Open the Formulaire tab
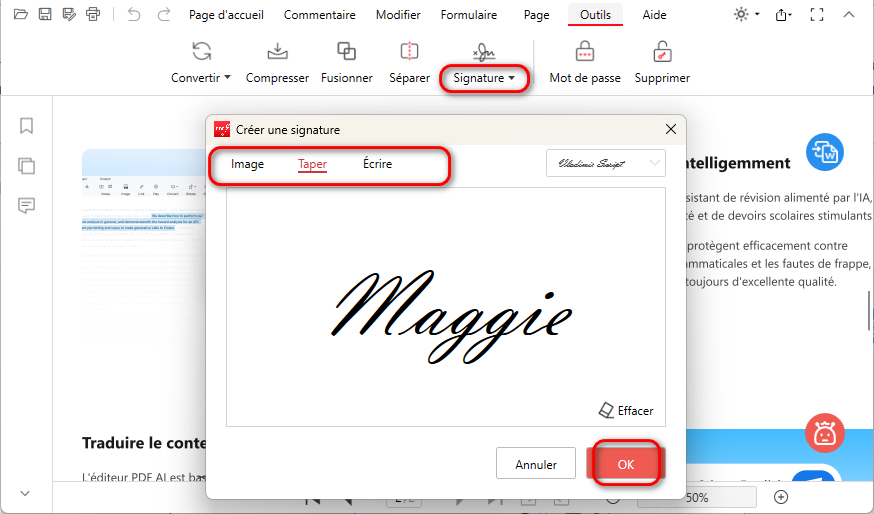 click(x=469, y=15)
